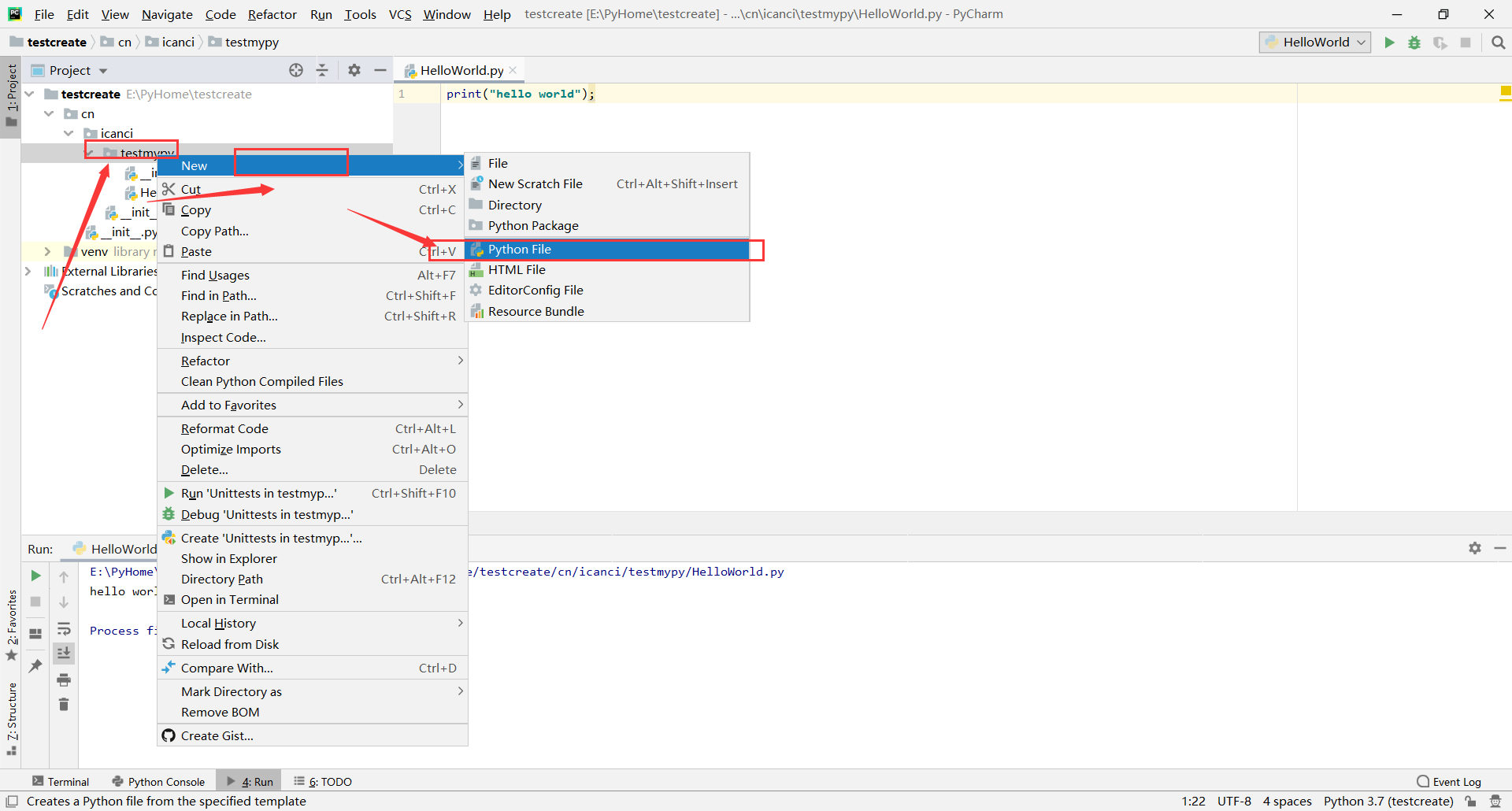Expand the Refactor submenu
The height and width of the screenshot is (811, 1512).
coord(313,361)
